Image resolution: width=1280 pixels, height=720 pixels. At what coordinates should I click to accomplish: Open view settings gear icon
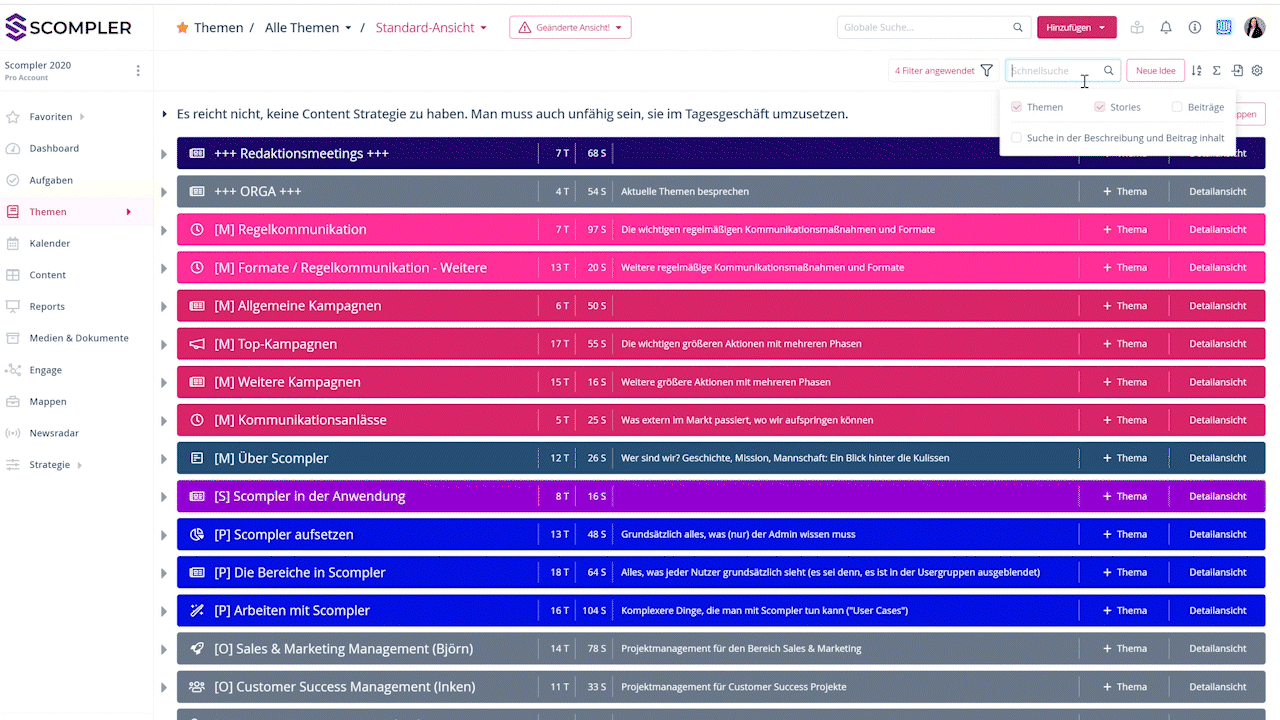[1257, 71]
